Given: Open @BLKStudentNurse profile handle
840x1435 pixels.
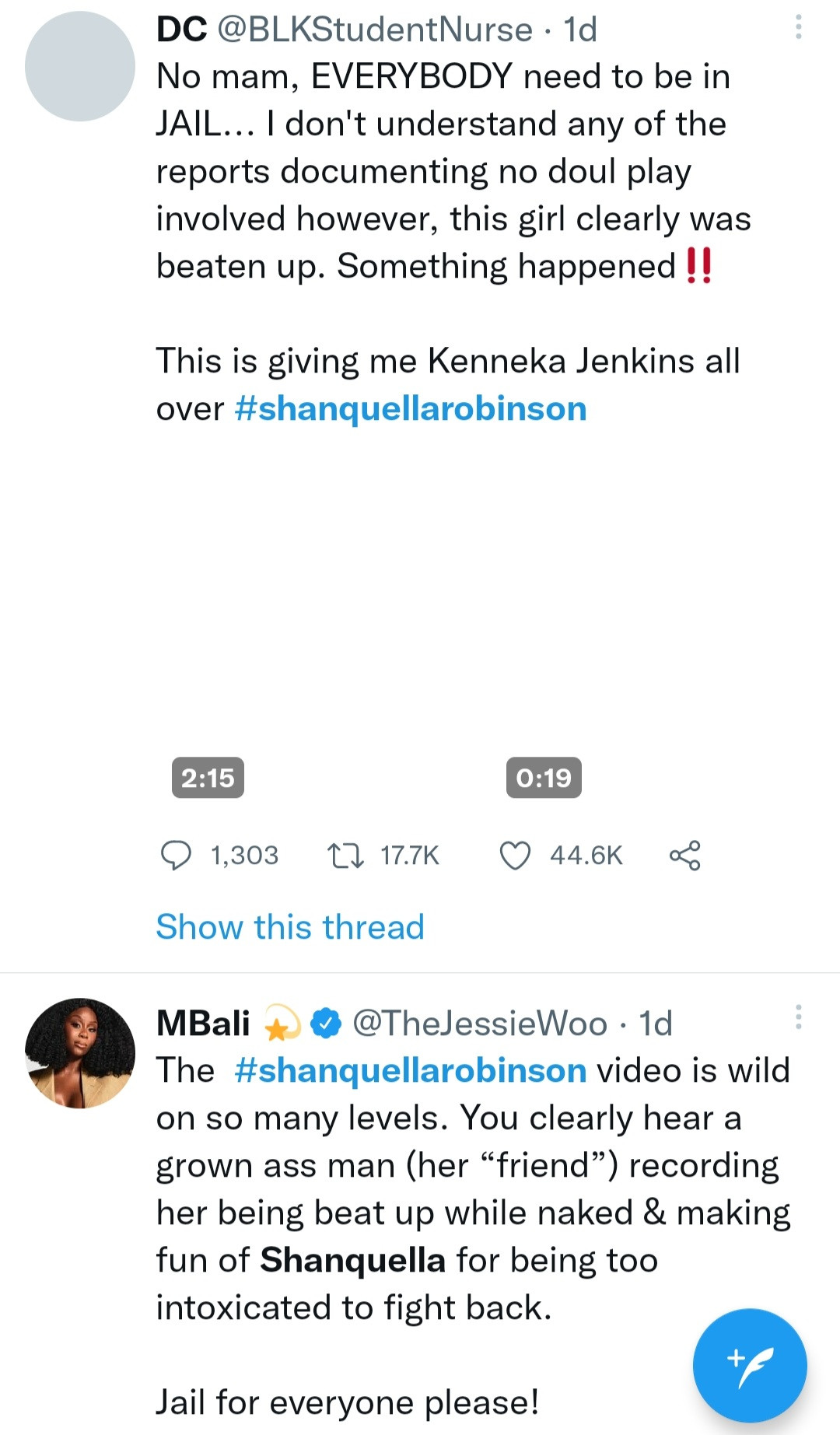Looking at the screenshot, I should click(375, 30).
